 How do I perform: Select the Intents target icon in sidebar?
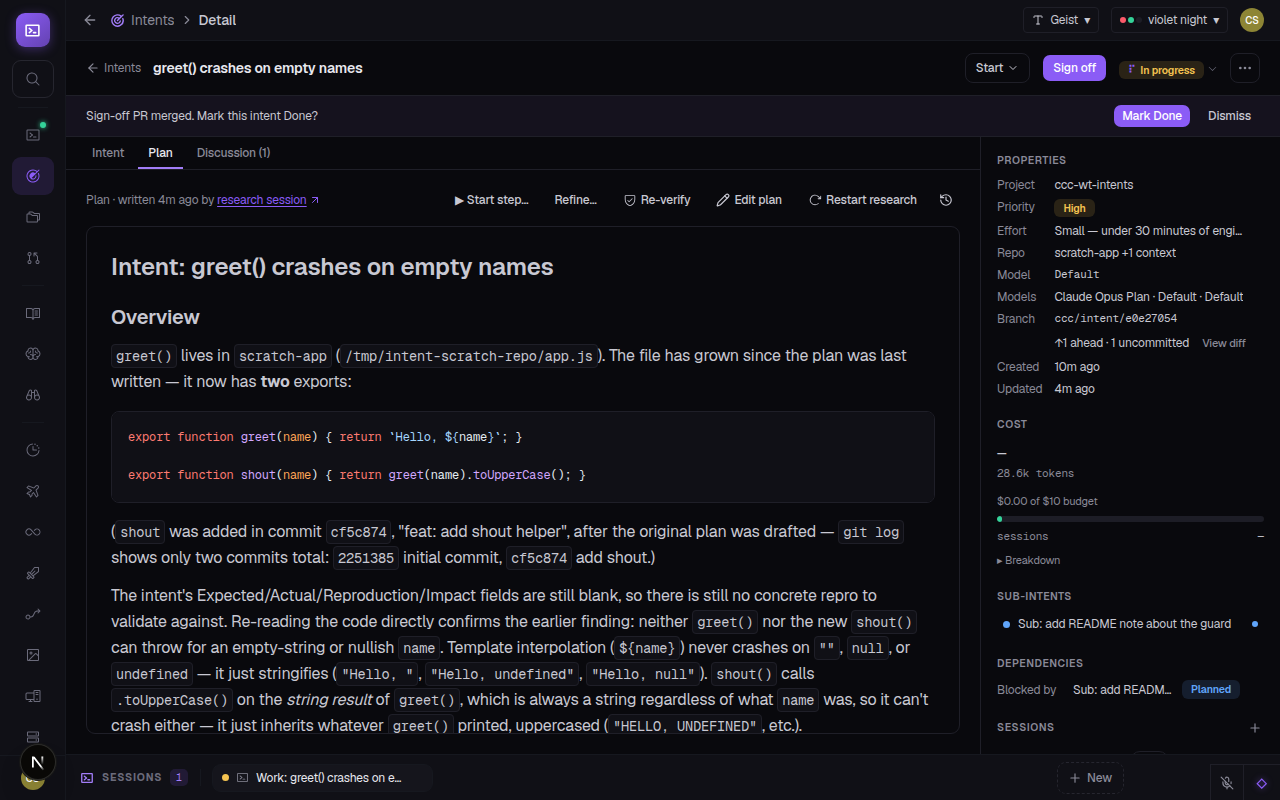click(33, 175)
